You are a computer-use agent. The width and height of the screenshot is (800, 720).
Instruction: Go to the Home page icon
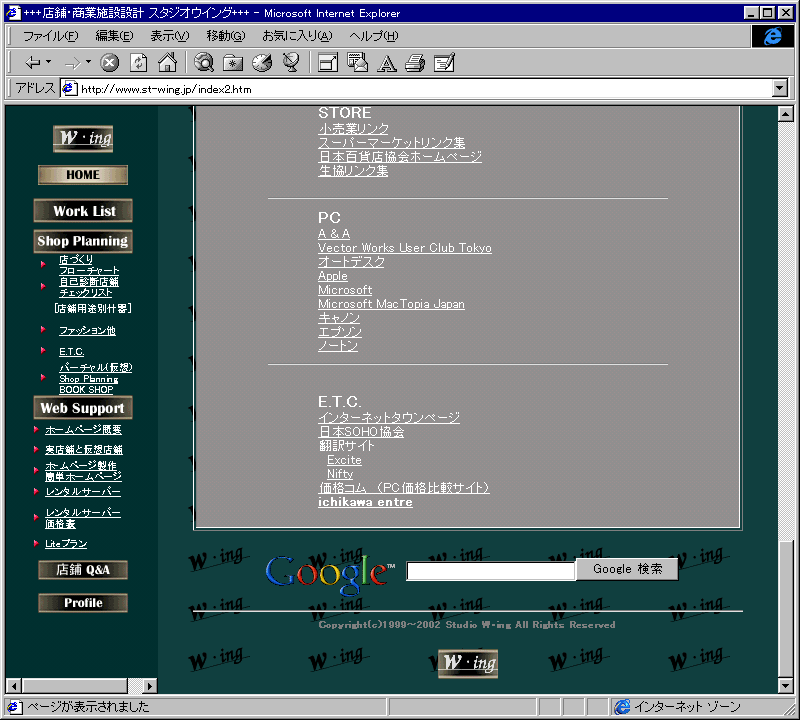coord(167,63)
